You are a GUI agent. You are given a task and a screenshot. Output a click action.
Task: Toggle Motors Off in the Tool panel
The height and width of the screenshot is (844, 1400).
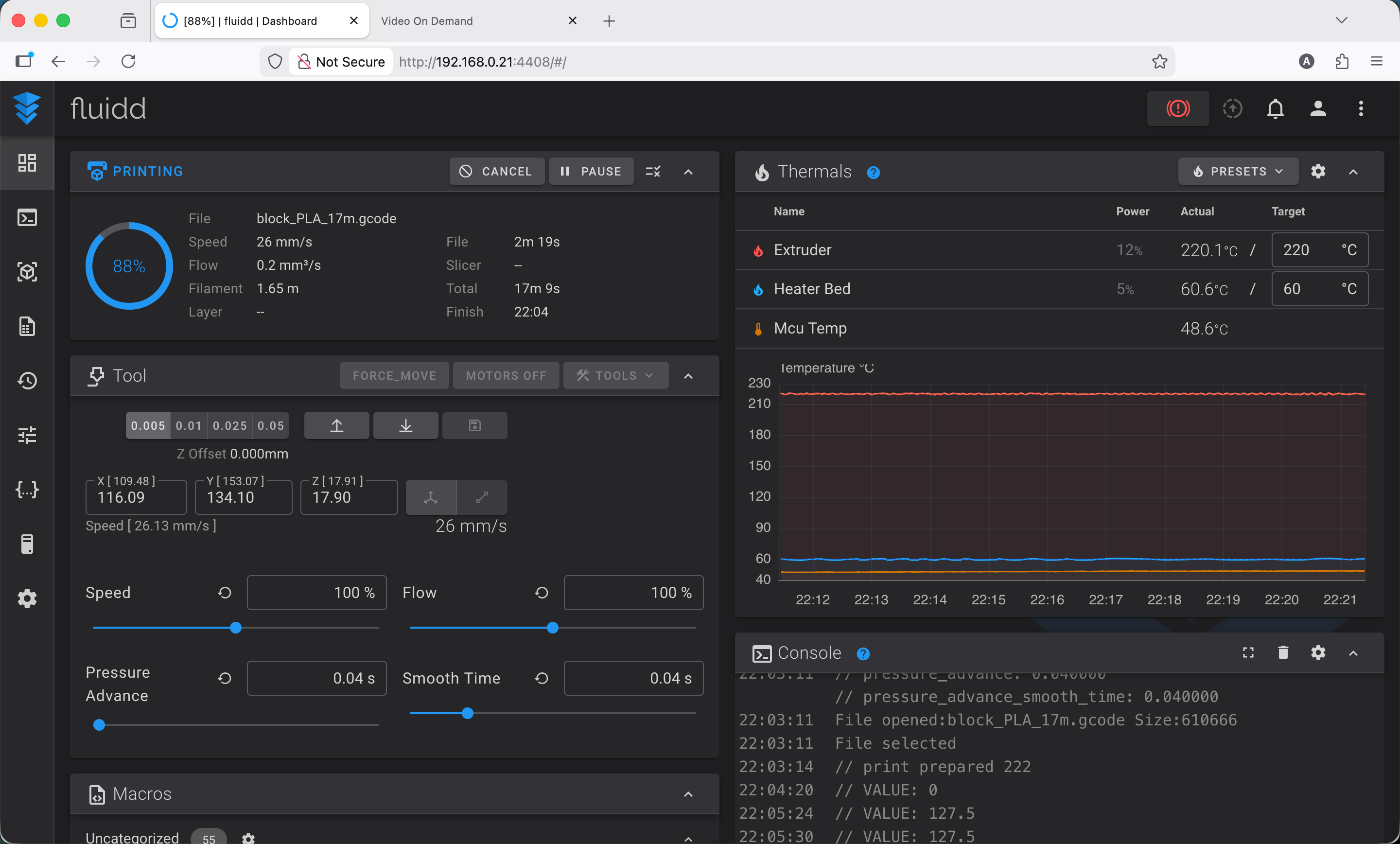coord(505,375)
